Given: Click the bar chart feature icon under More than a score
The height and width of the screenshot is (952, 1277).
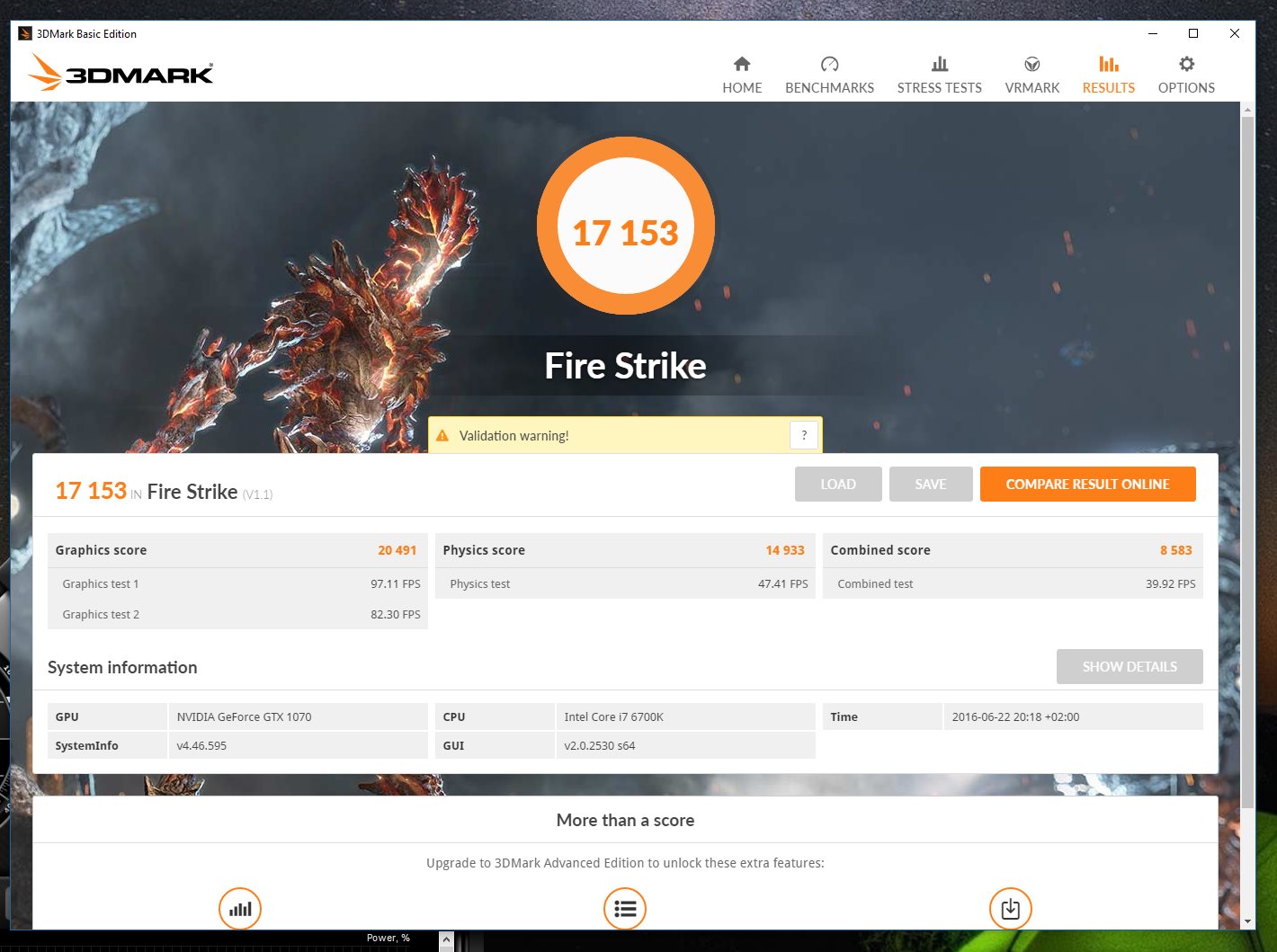Looking at the screenshot, I should tap(240, 909).
